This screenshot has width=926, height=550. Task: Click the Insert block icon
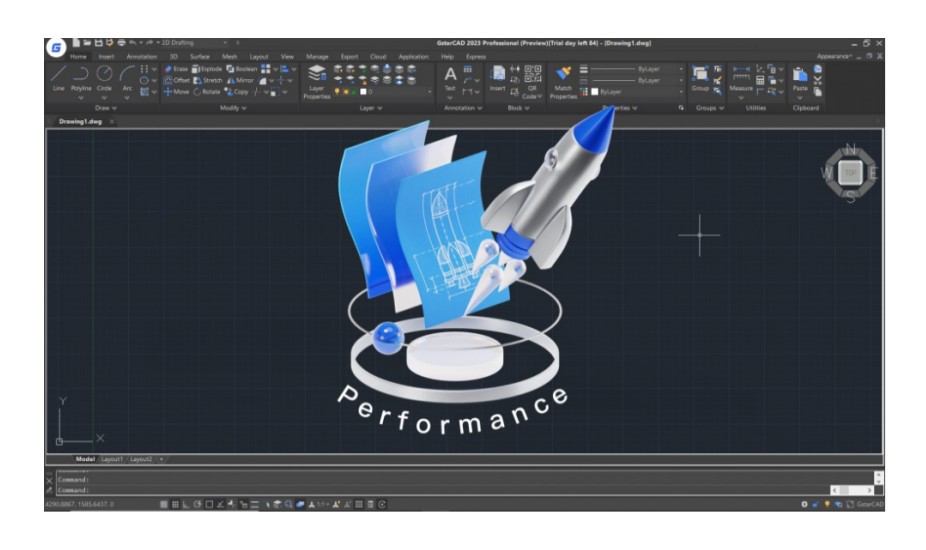tap(498, 78)
